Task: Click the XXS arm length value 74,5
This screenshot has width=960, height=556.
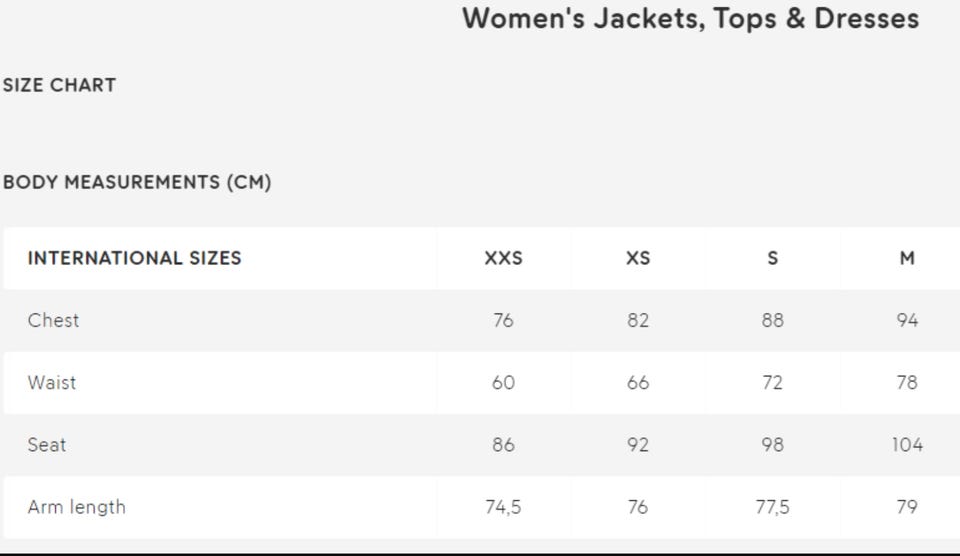Action: coord(503,507)
